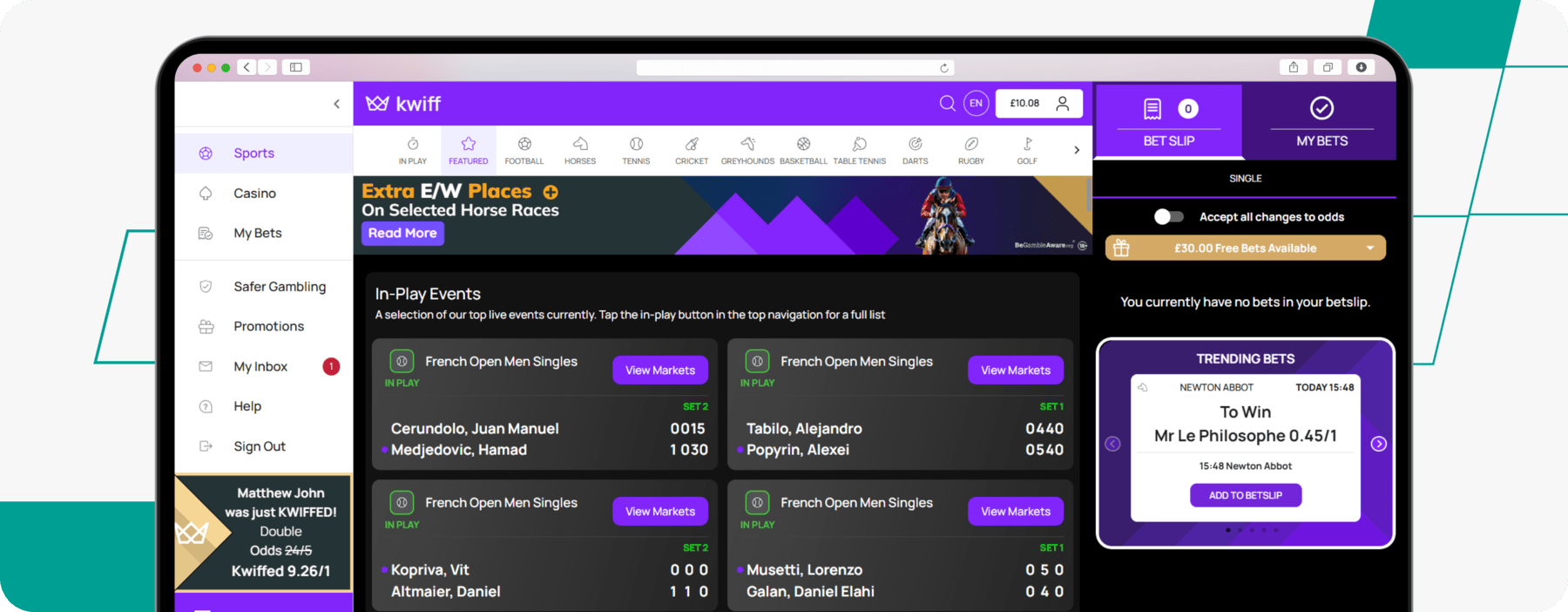This screenshot has width=1568, height=612.
Task: Show more sports with right arrow
Action: coord(1077,150)
